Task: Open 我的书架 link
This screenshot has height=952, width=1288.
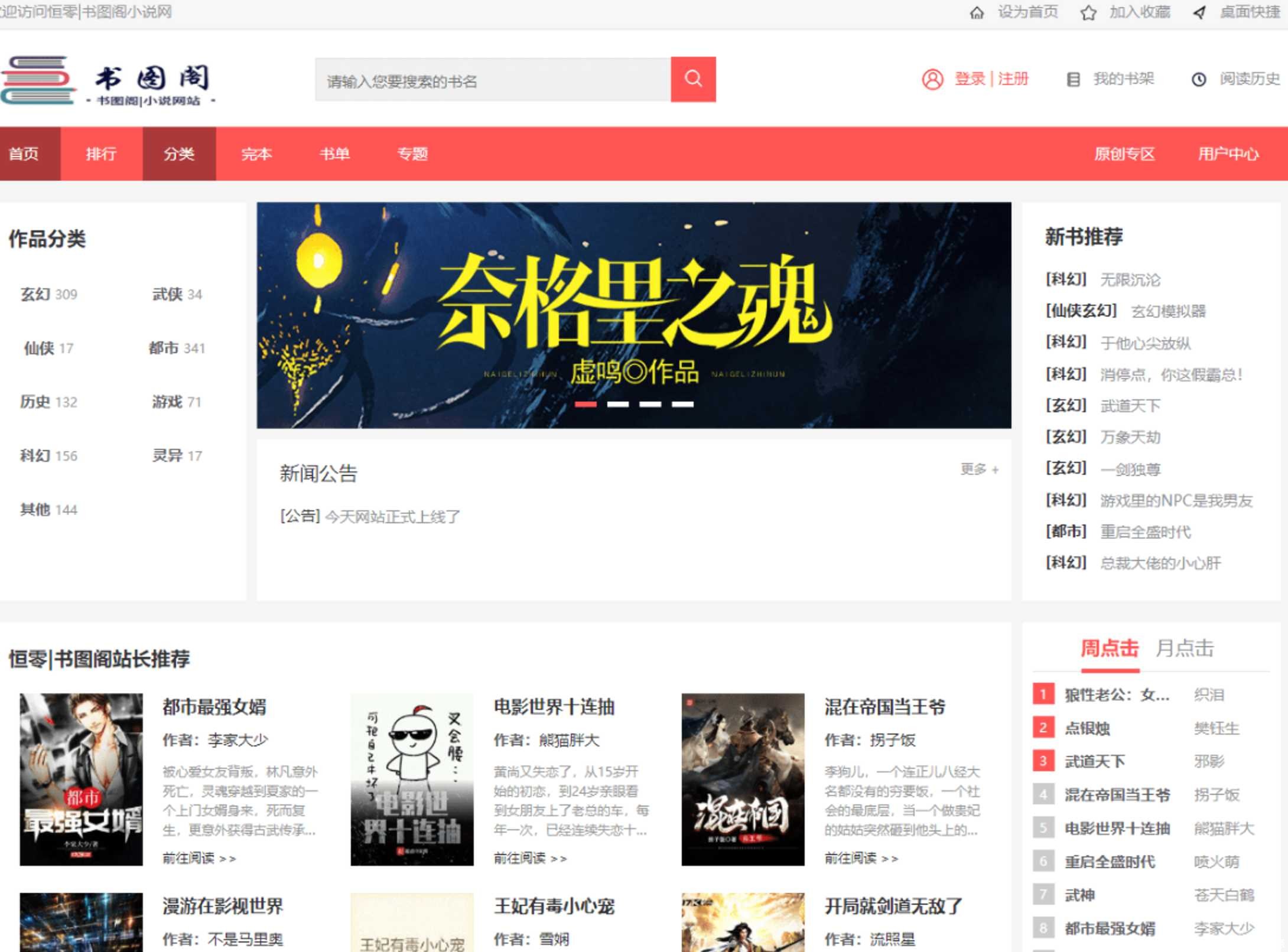Action: click(1123, 79)
